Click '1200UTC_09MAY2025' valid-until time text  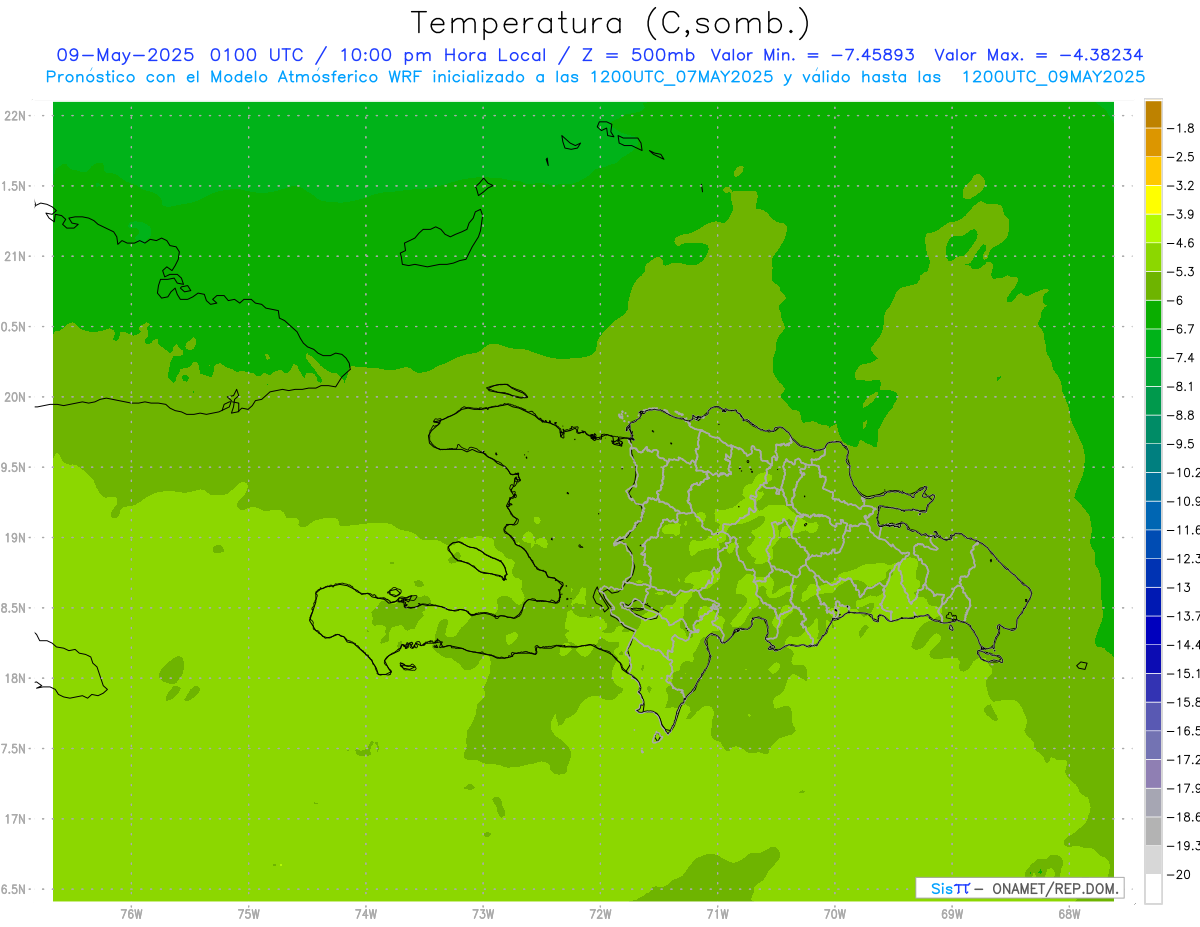pos(1053,77)
